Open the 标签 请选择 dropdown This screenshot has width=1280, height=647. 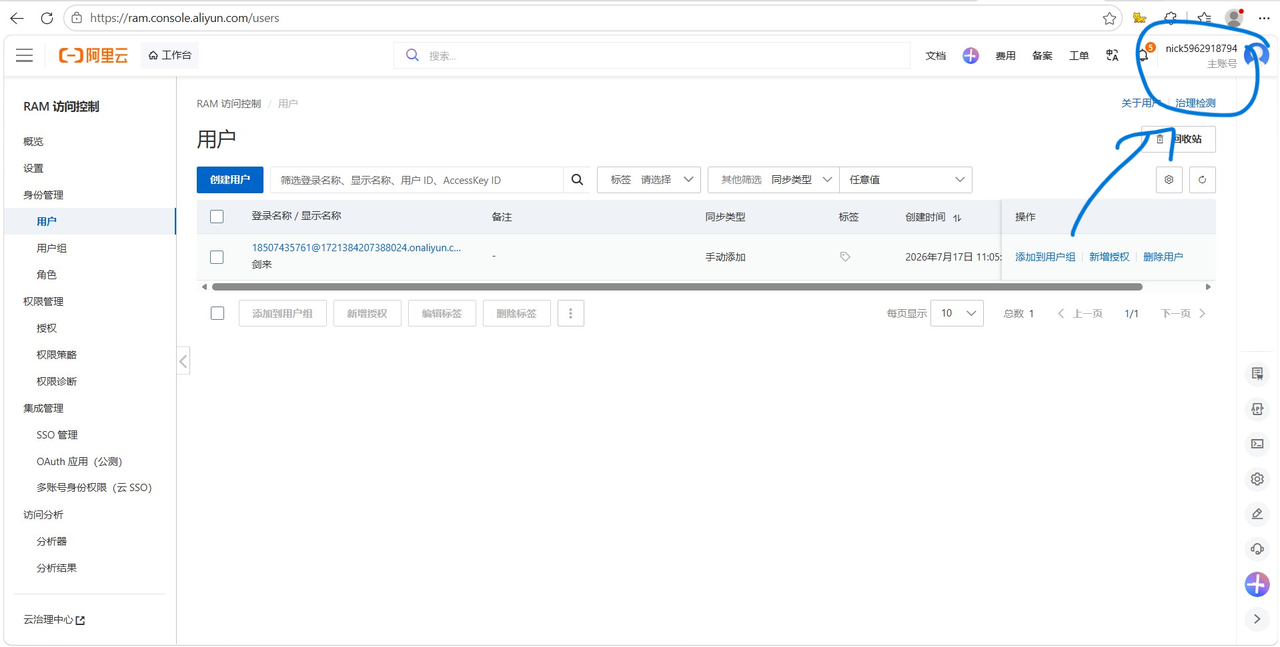coord(649,180)
